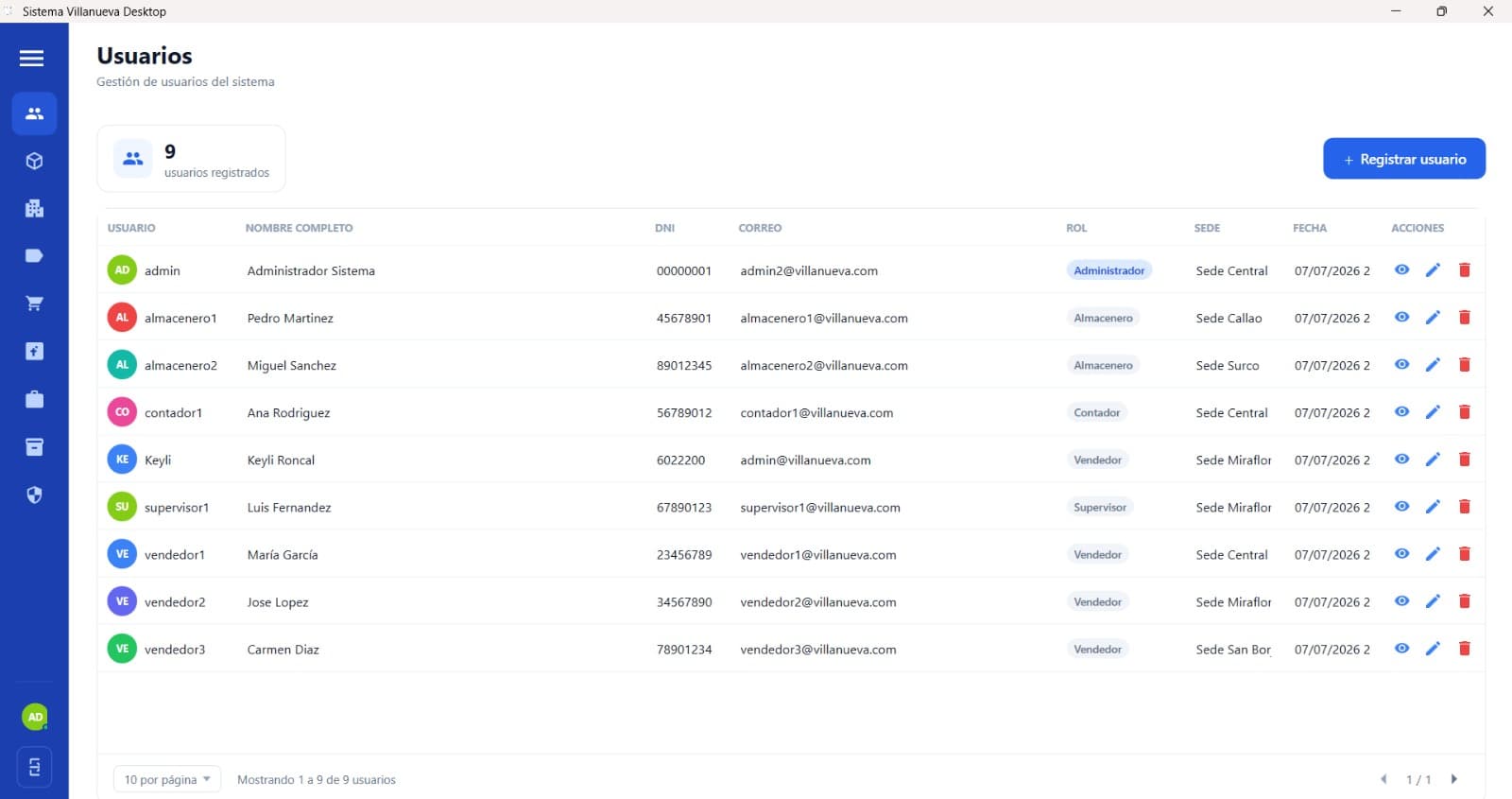Go to next page arrow
The height and width of the screenshot is (799, 1512).
[1454, 779]
